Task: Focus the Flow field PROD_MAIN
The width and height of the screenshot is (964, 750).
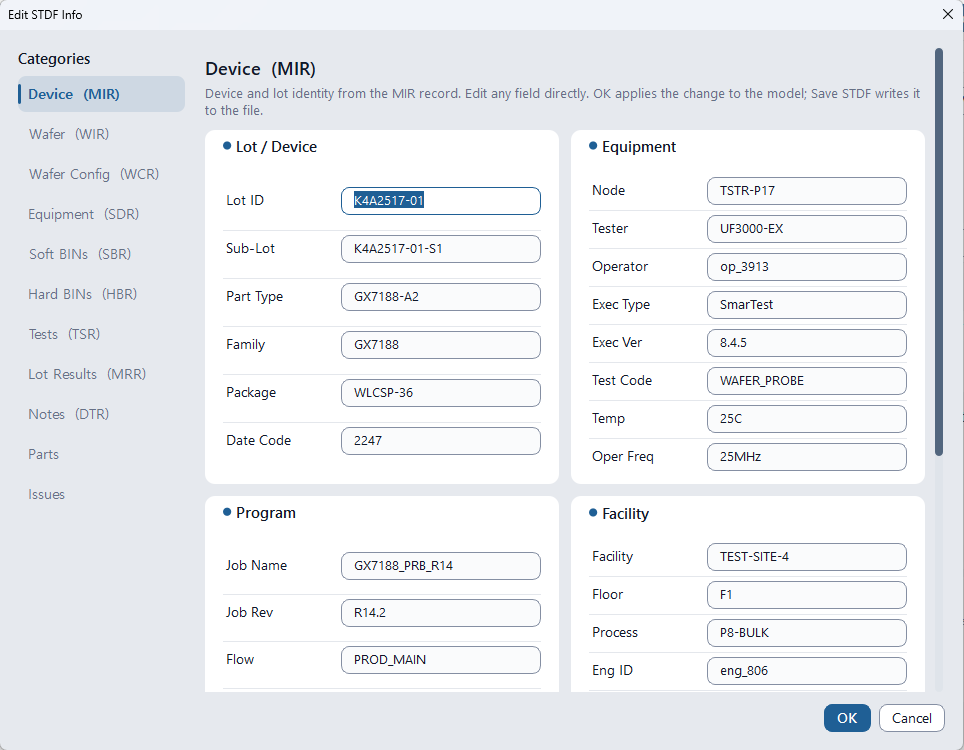Action: pos(441,660)
